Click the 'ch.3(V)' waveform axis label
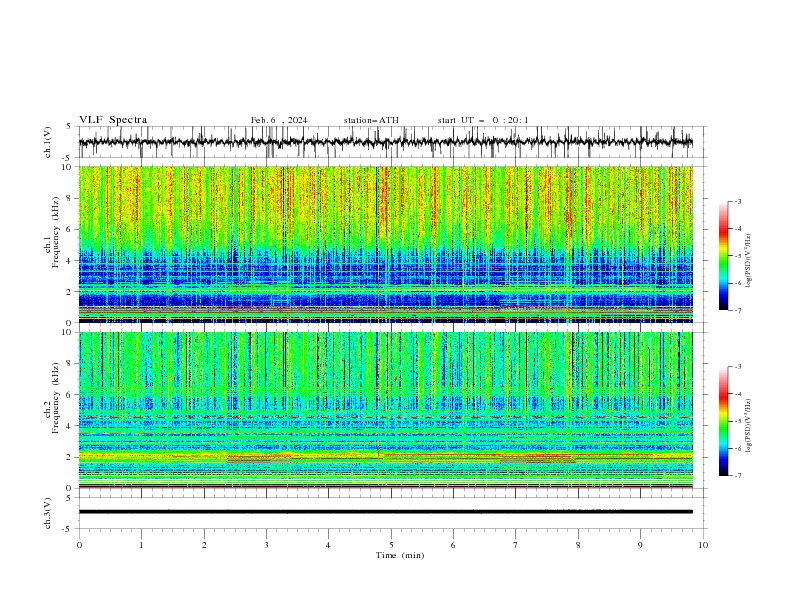The image size is (792, 612). click(48, 513)
